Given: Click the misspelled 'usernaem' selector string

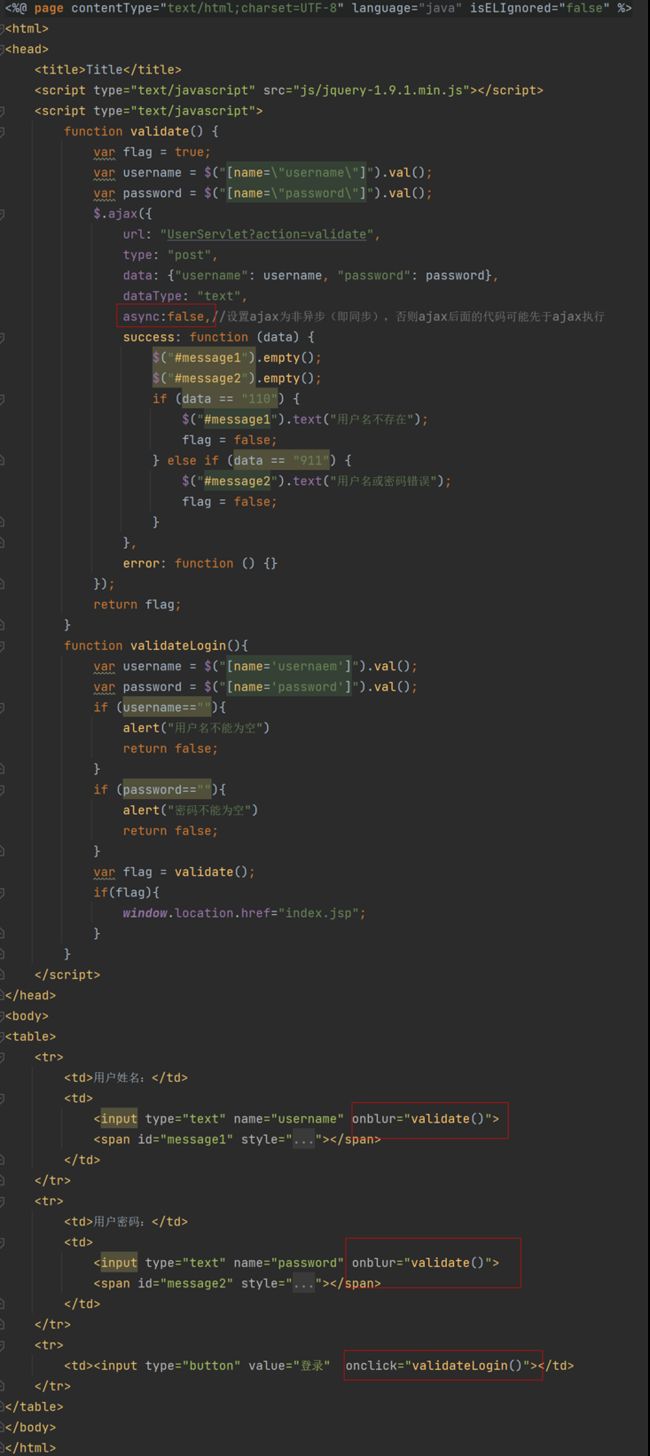Looking at the screenshot, I should click(x=289, y=666).
